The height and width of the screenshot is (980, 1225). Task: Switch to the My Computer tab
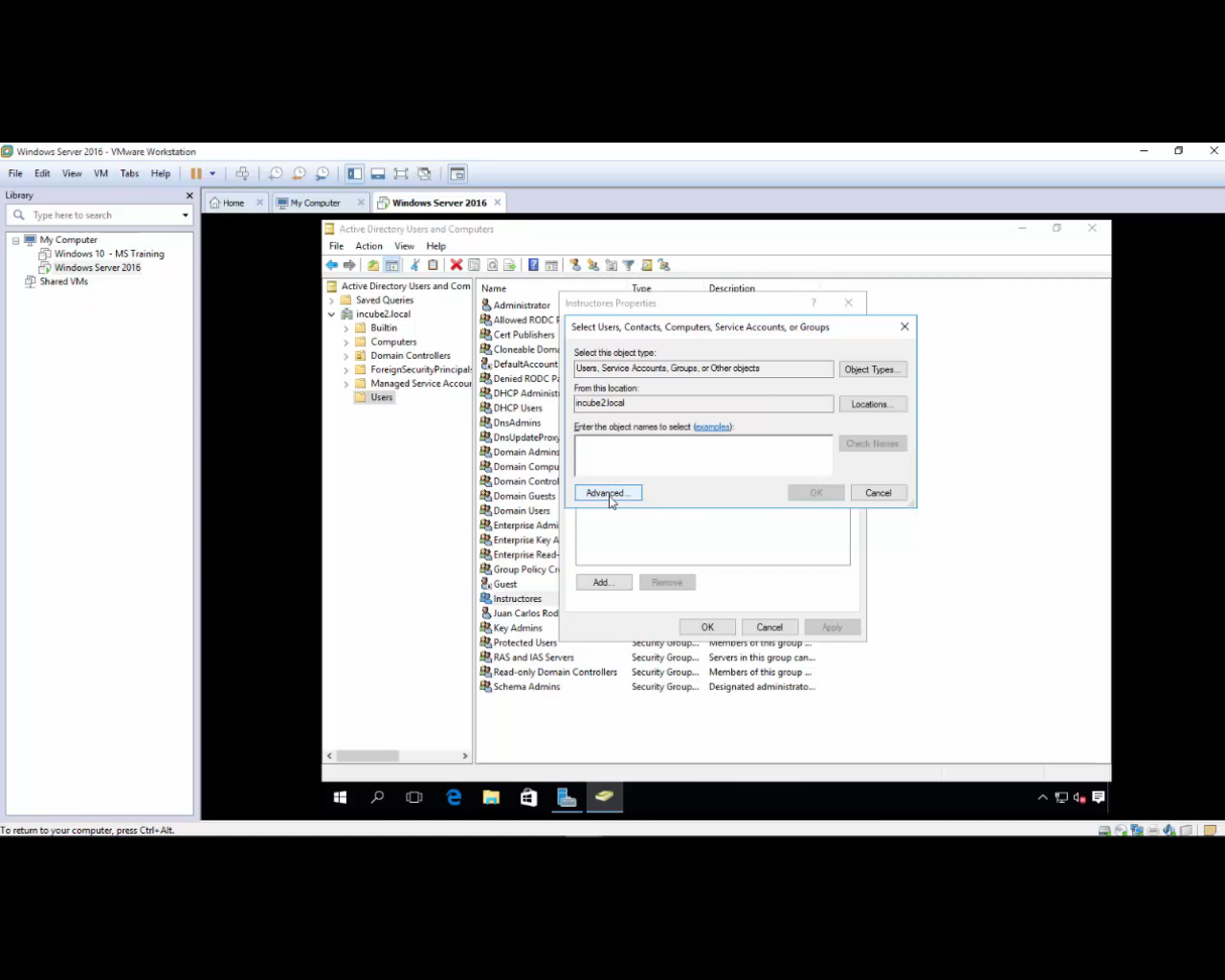[x=320, y=203]
